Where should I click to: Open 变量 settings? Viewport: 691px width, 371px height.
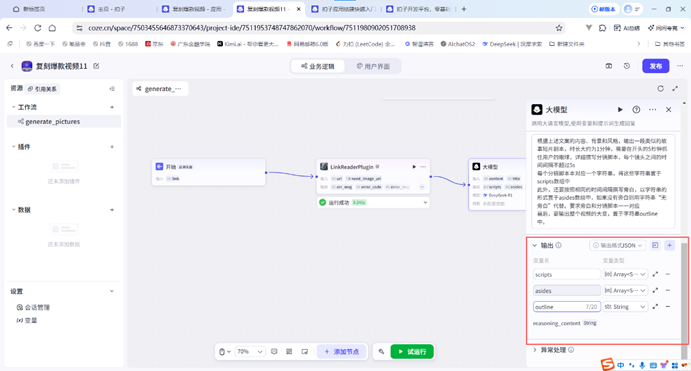coord(27,320)
